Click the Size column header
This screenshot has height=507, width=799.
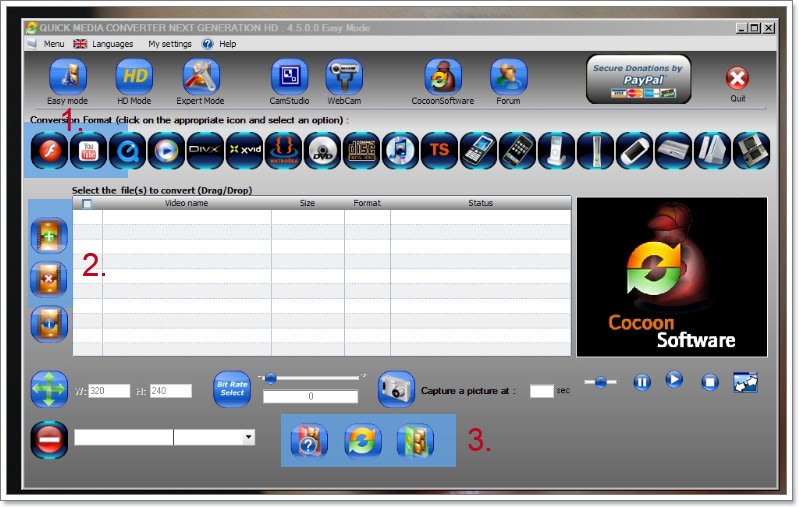click(307, 203)
